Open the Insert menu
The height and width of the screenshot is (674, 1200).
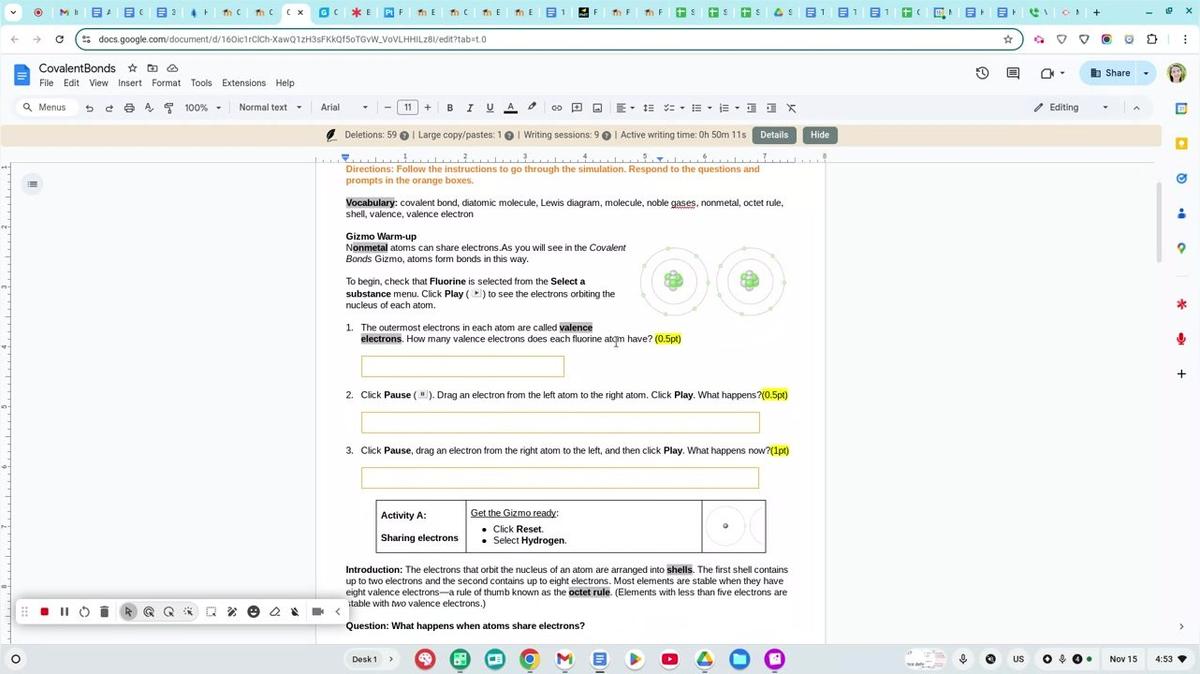point(130,83)
